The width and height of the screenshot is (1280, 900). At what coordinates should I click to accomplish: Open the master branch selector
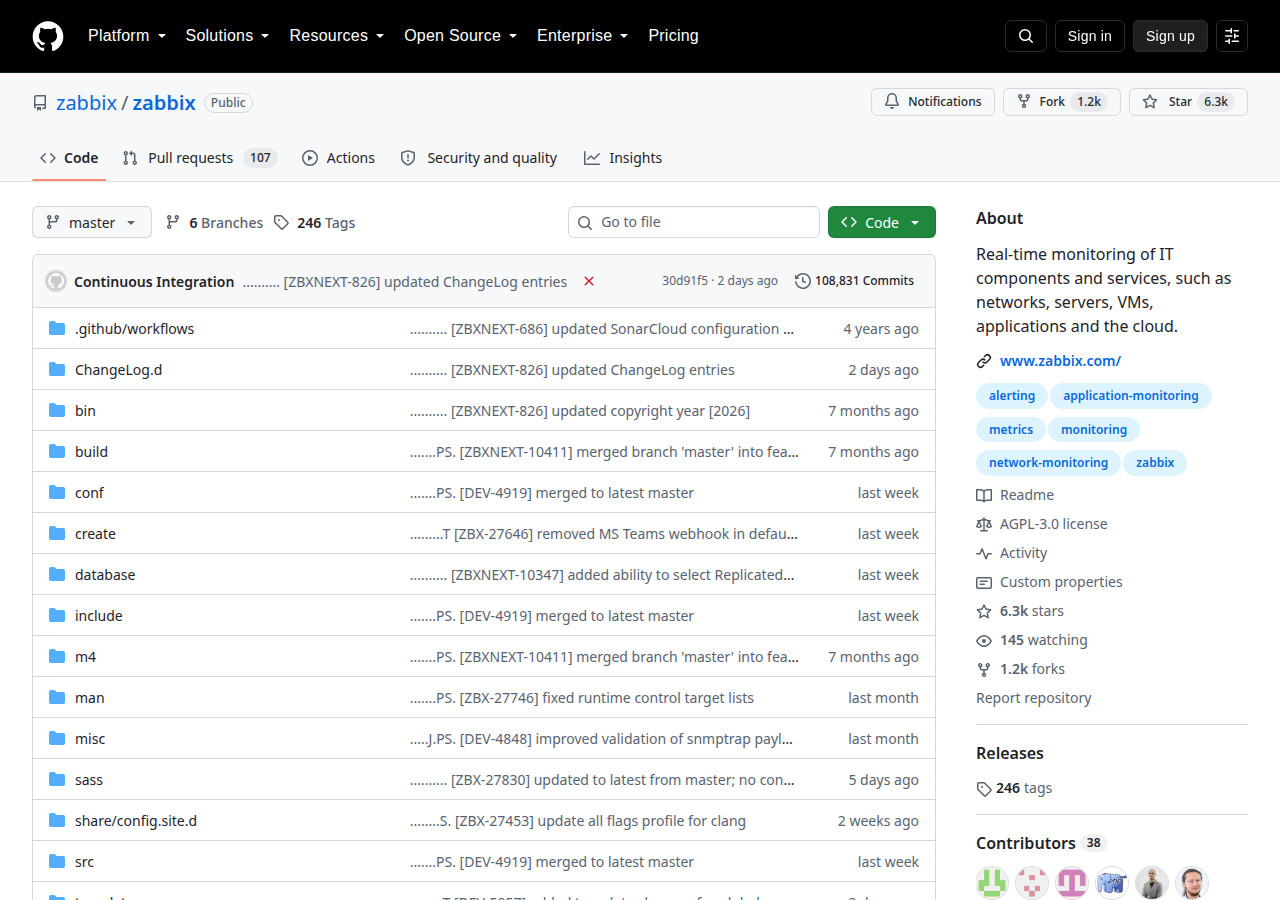click(x=92, y=222)
